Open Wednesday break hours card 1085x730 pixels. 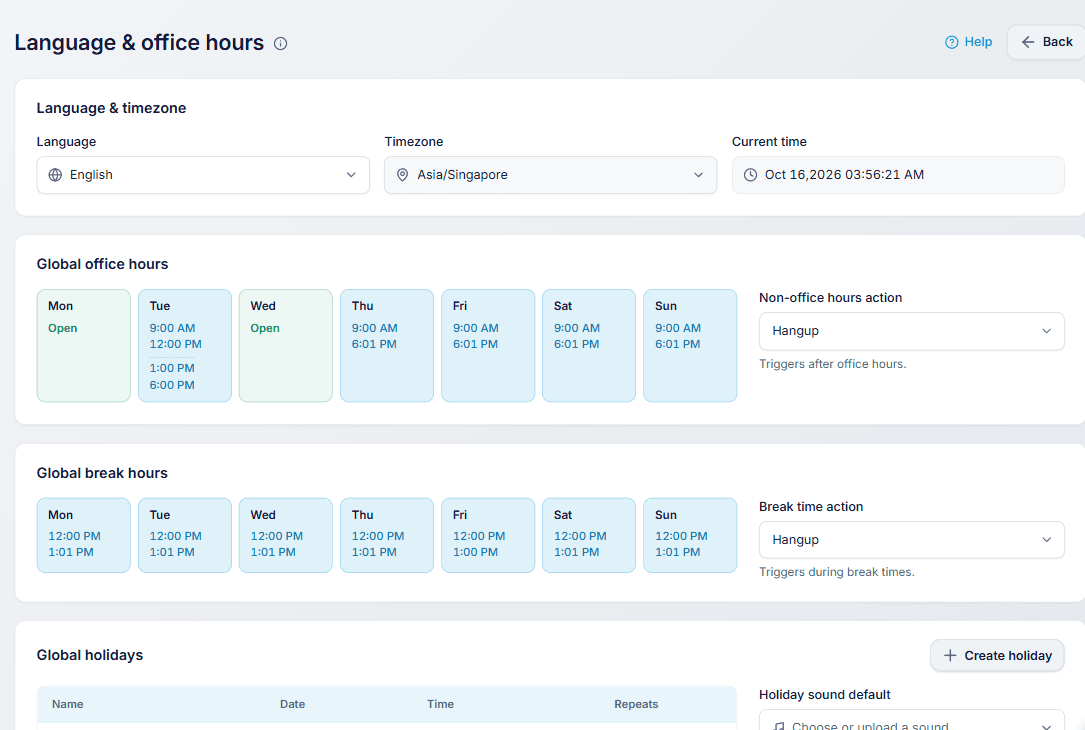click(286, 536)
